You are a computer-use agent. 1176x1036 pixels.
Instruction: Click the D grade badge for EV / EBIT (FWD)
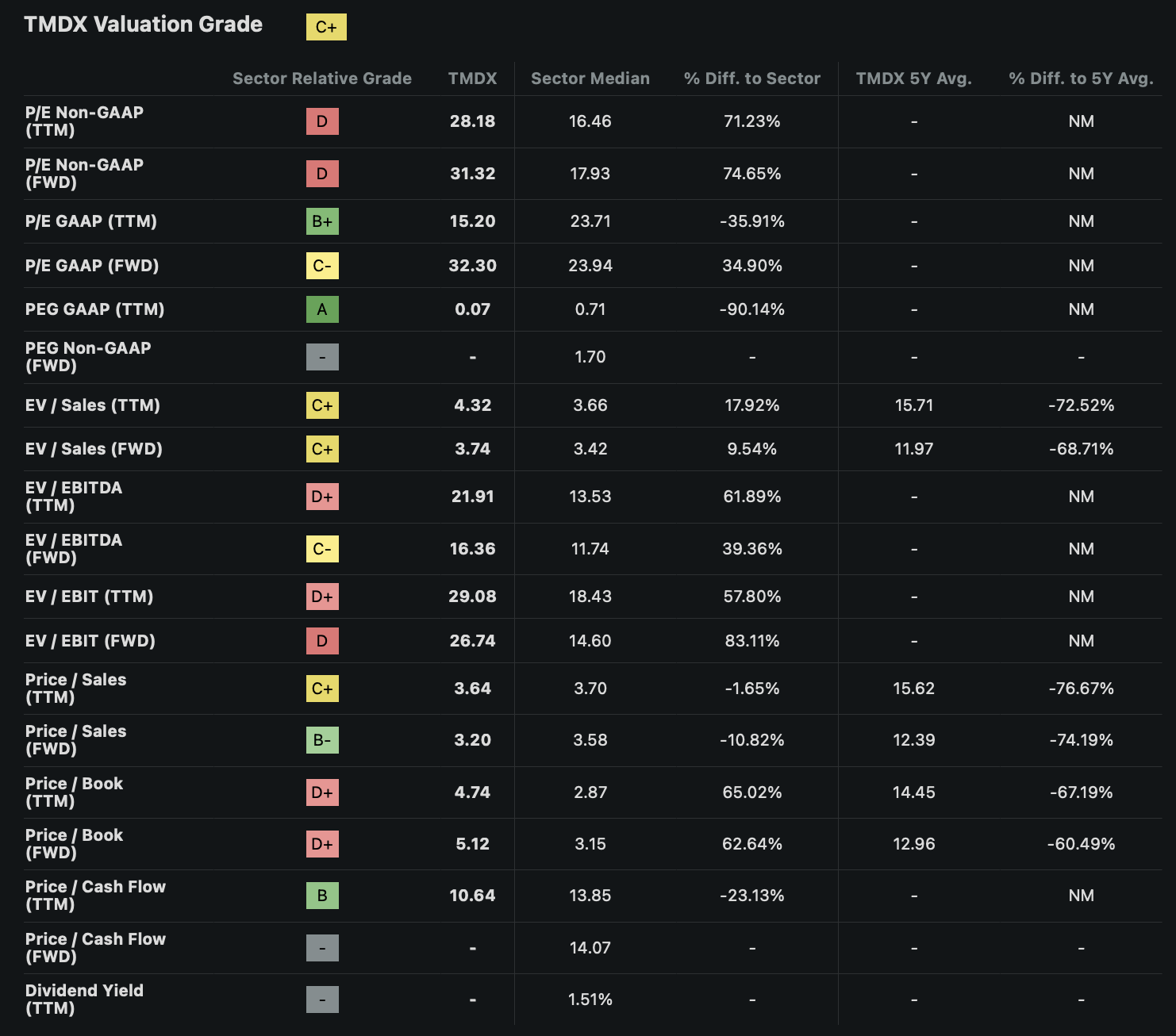322,641
